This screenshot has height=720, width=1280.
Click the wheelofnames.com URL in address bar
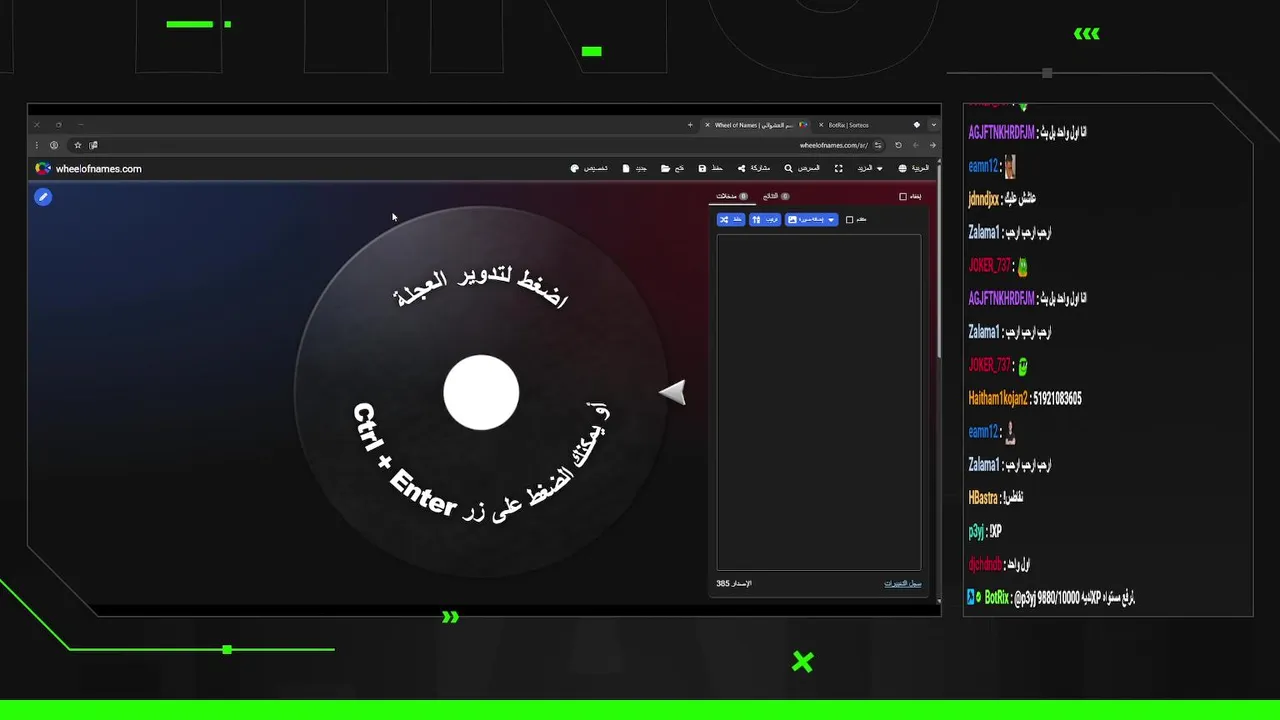tap(834, 145)
